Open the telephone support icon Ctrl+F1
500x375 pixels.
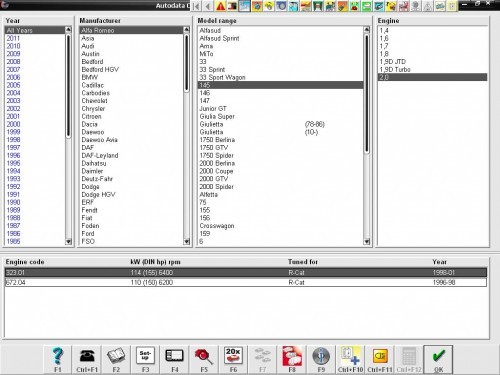coord(87,359)
